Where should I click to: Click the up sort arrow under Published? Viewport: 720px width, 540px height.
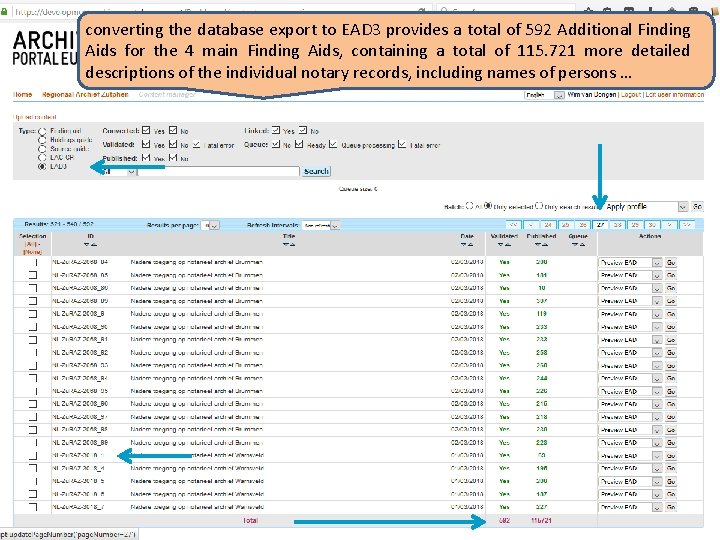click(x=545, y=245)
